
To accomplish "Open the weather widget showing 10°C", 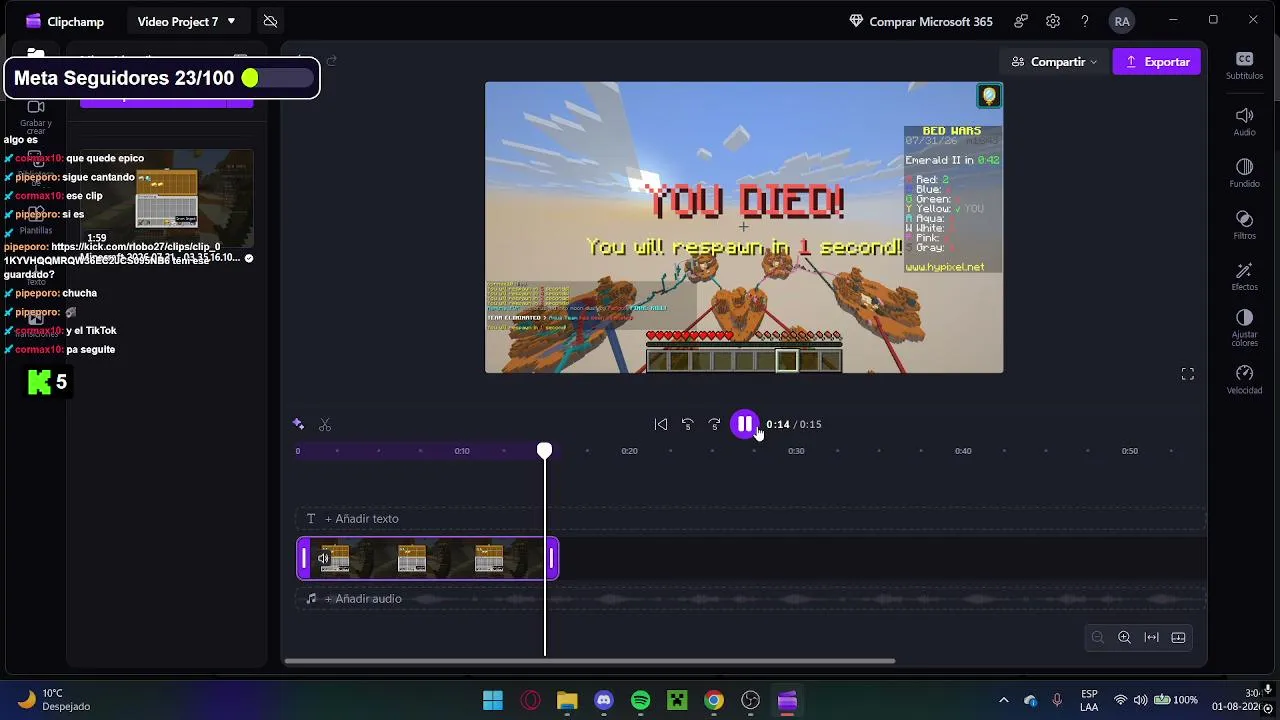I will pyautogui.click(x=55, y=700).
